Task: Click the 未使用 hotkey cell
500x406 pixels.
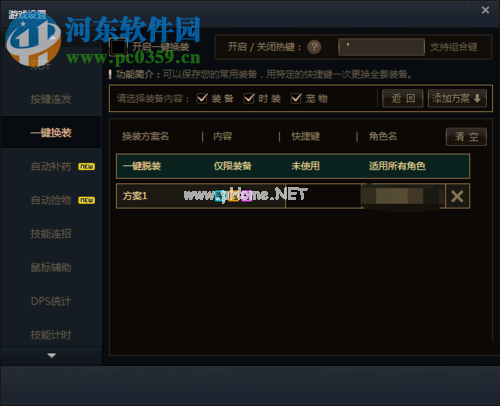Action: (x=305, y=166)
